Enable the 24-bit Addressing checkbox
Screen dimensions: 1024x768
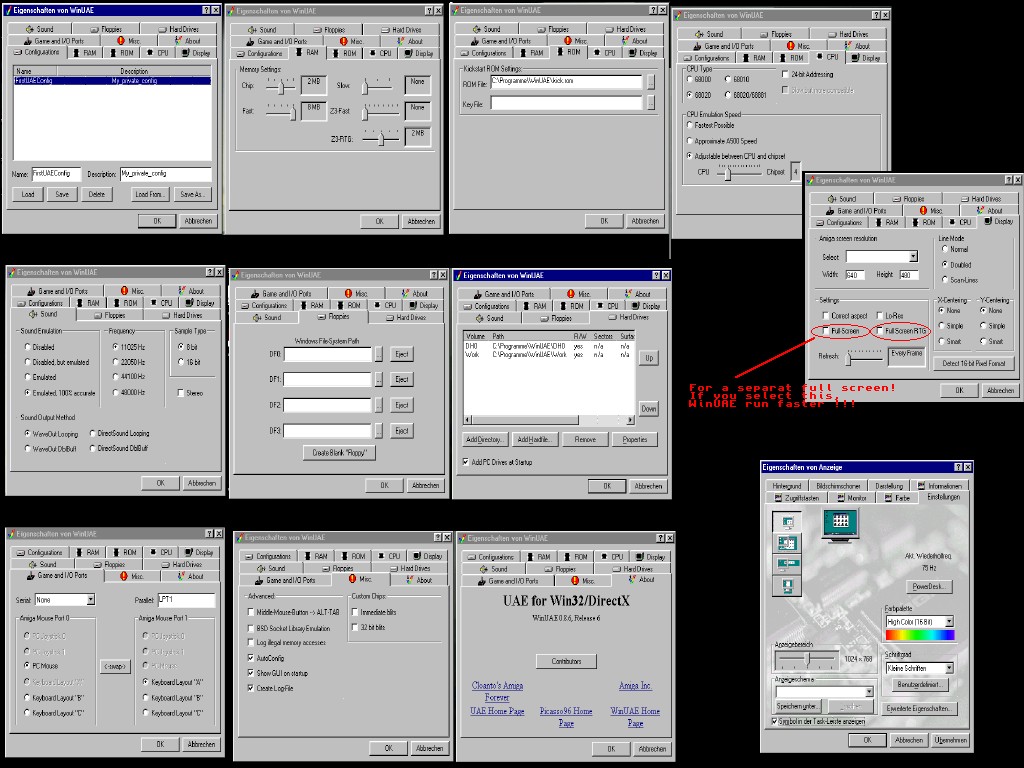click(785, 74)
